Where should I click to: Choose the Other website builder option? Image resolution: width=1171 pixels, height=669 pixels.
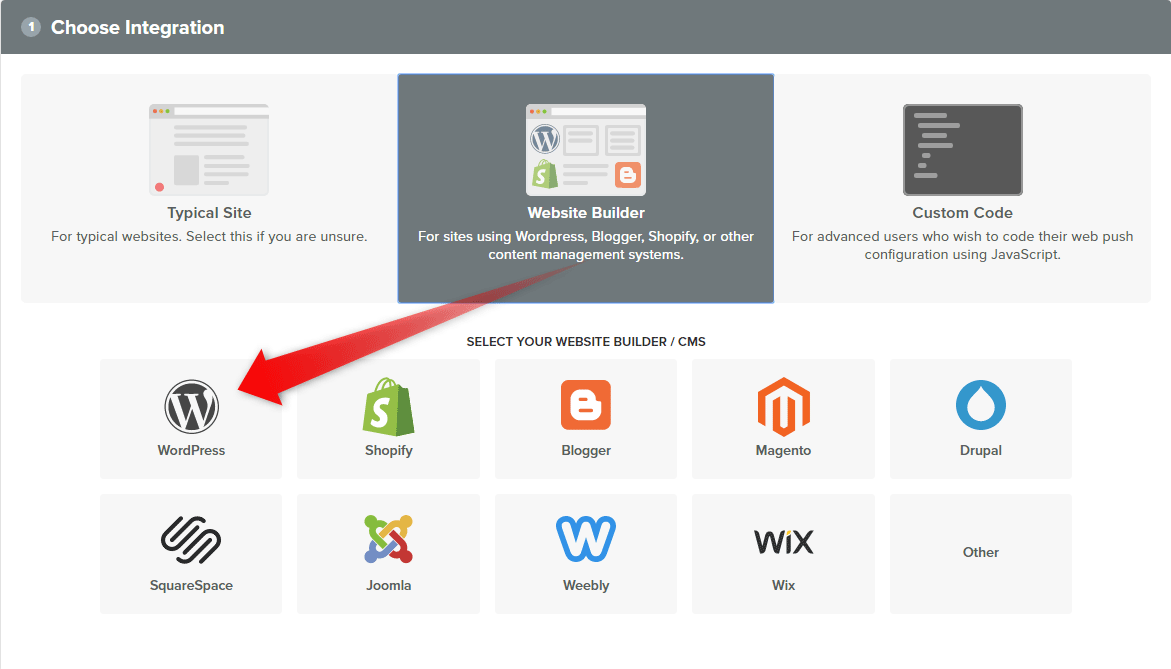tap(980, 552)
